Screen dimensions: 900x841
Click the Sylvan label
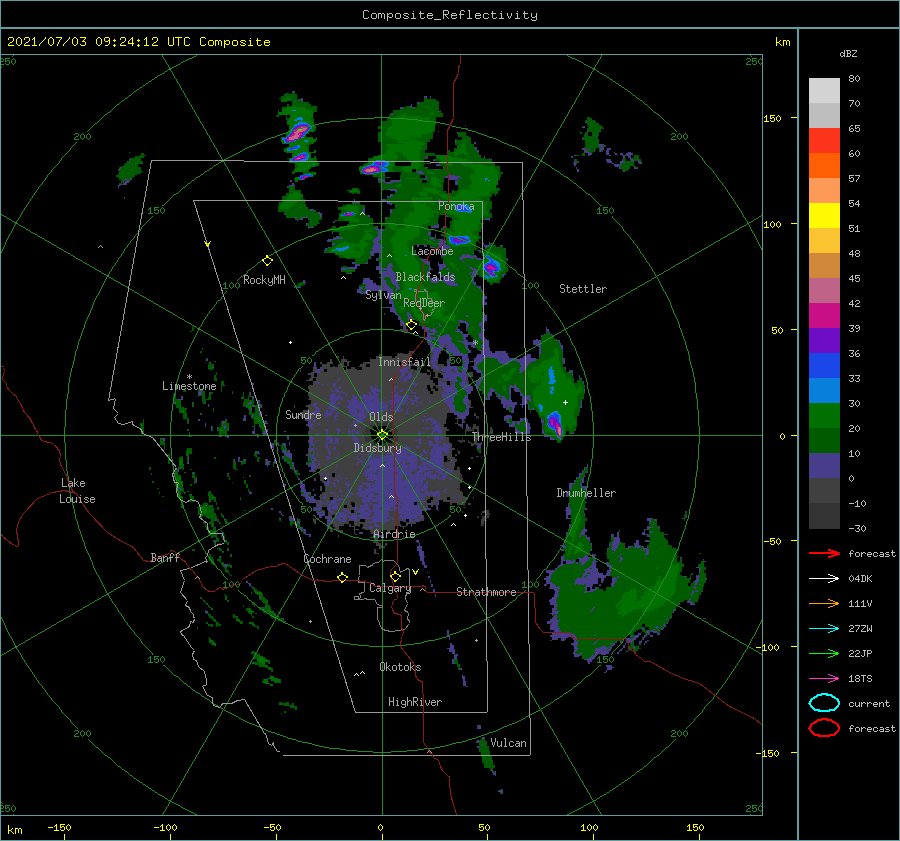(383, 295)
